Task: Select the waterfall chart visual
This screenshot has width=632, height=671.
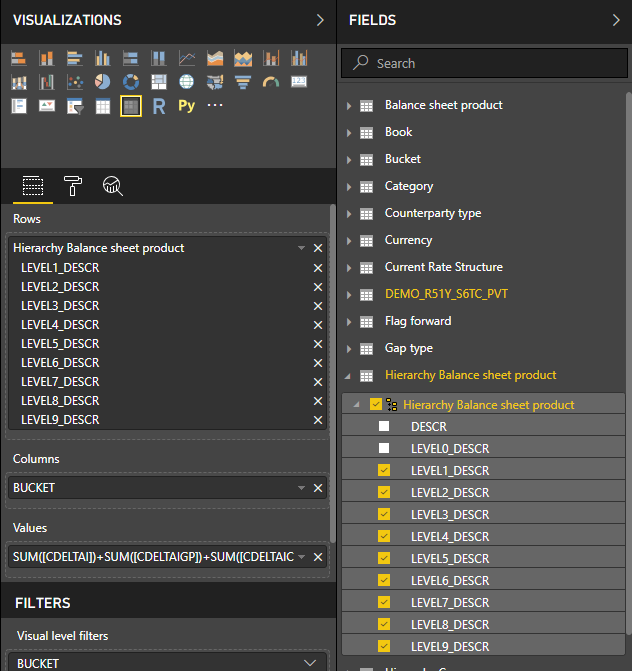Action: 46,82
